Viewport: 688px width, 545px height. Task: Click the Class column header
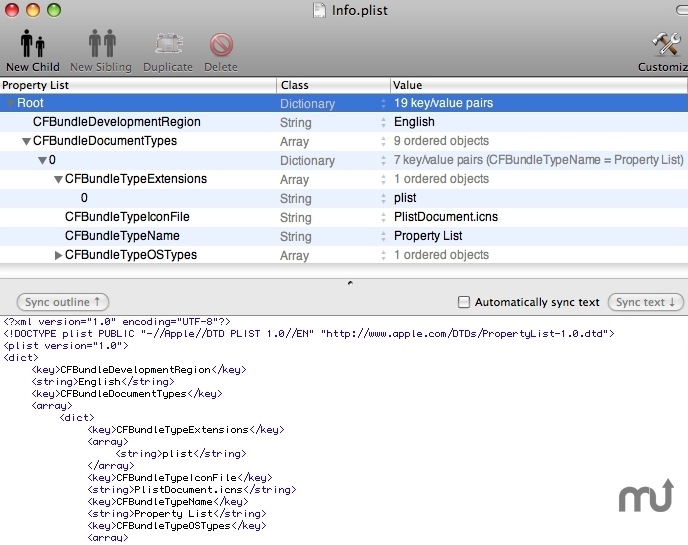coord(333,85)
